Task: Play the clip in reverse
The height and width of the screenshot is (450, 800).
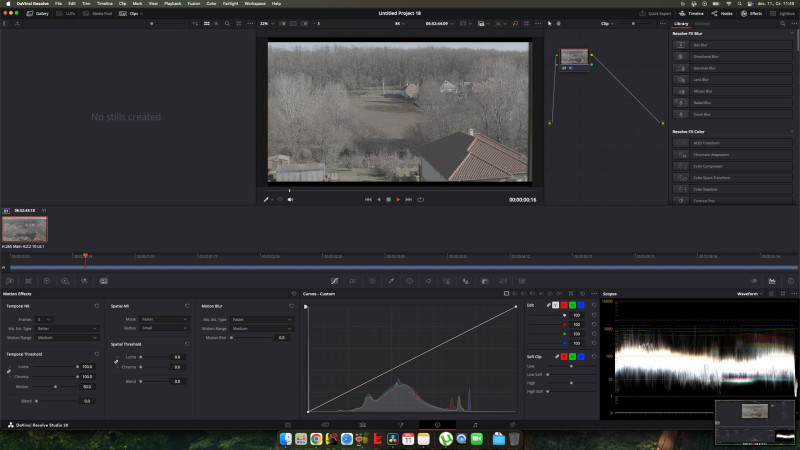Action: 379,199
